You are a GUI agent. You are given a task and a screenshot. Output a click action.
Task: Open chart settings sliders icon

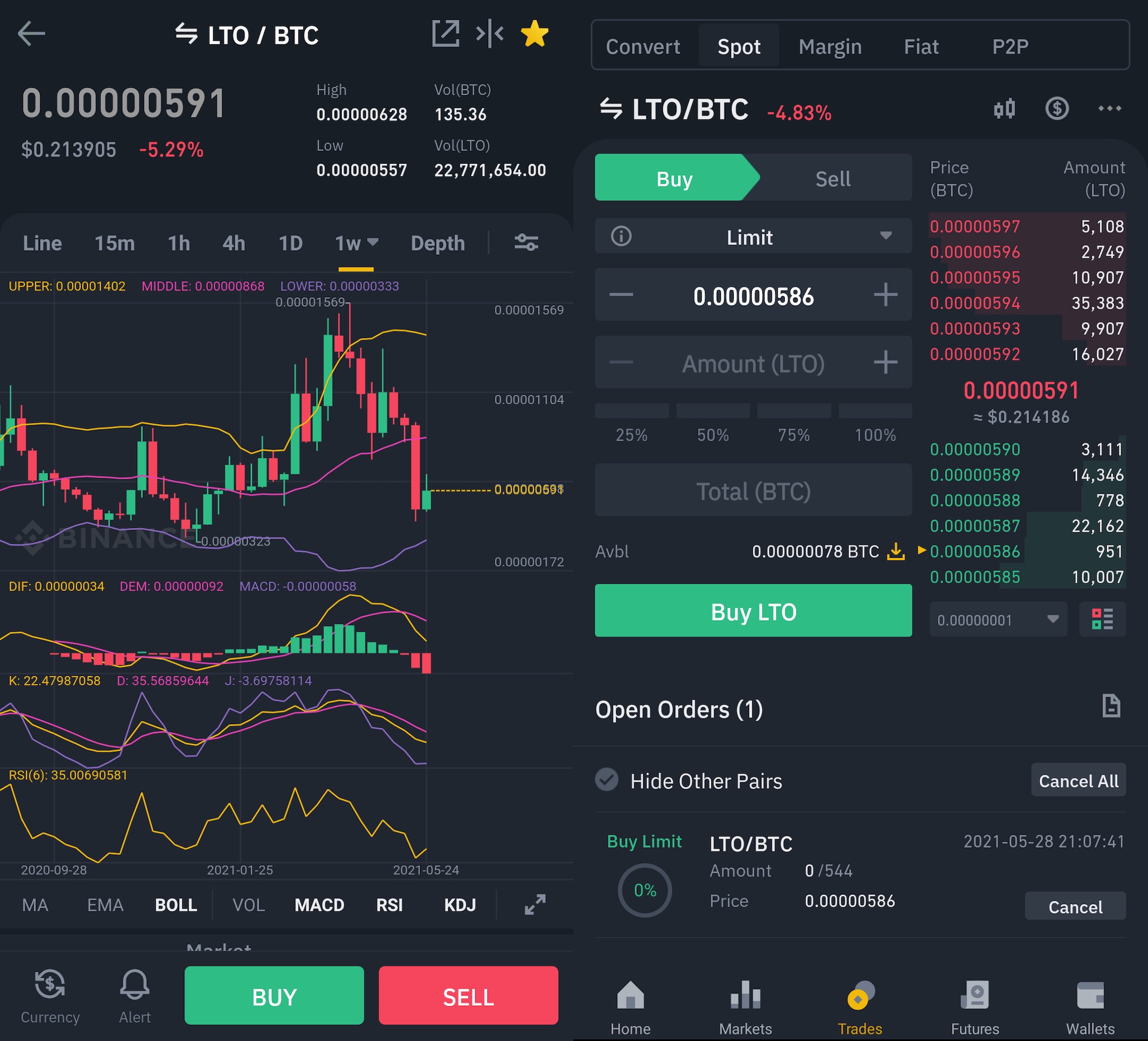526,243
